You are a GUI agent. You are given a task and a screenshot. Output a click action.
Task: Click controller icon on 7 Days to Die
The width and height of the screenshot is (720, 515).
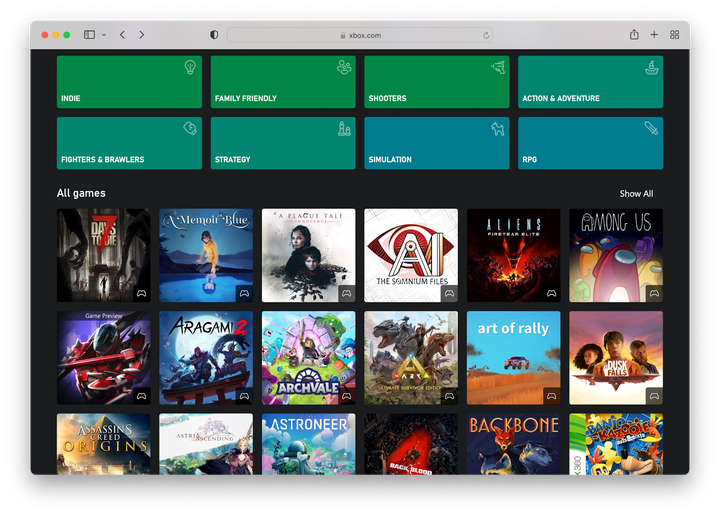tap(141, 293)
